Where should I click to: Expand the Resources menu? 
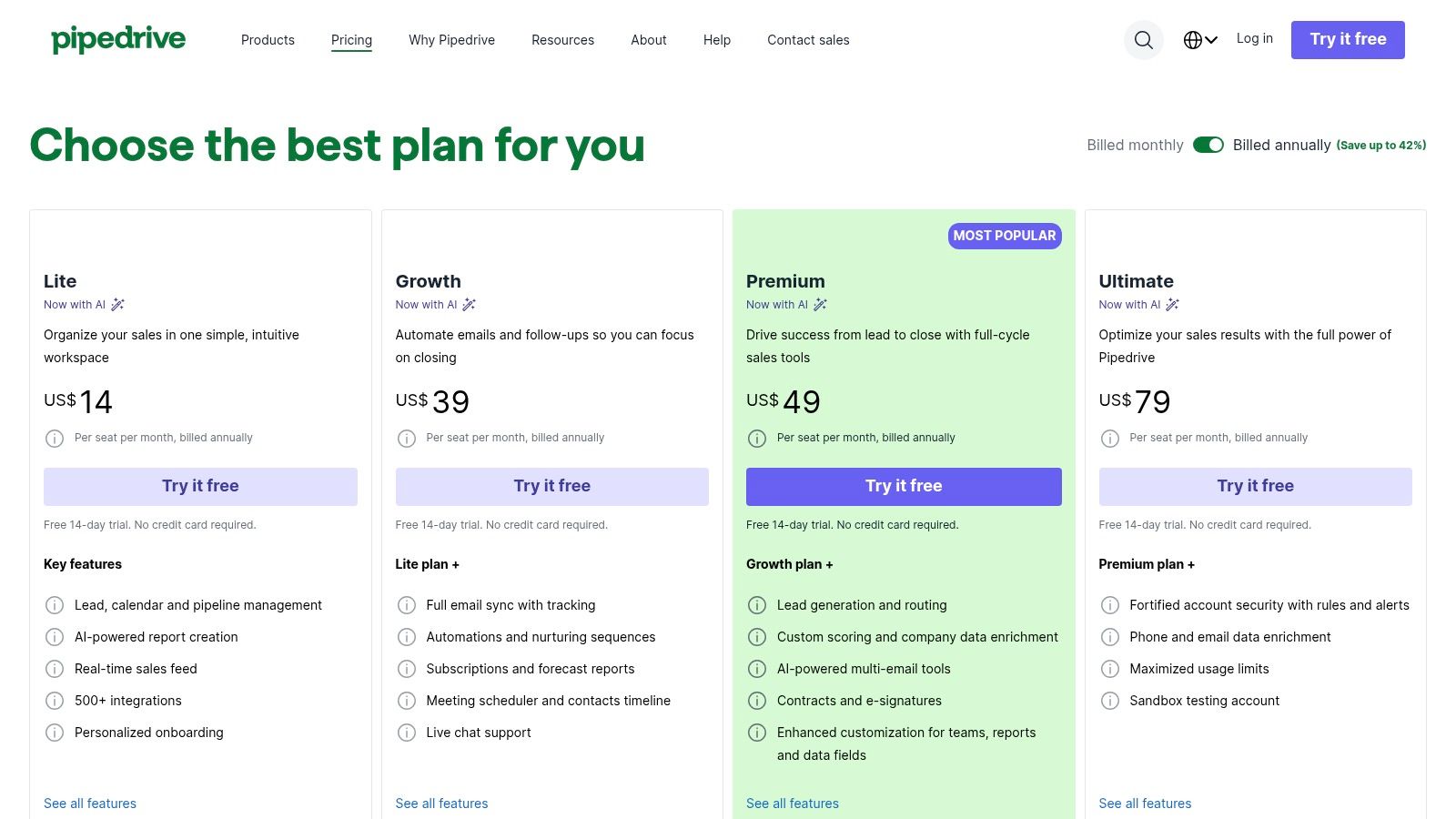(562, 40)
